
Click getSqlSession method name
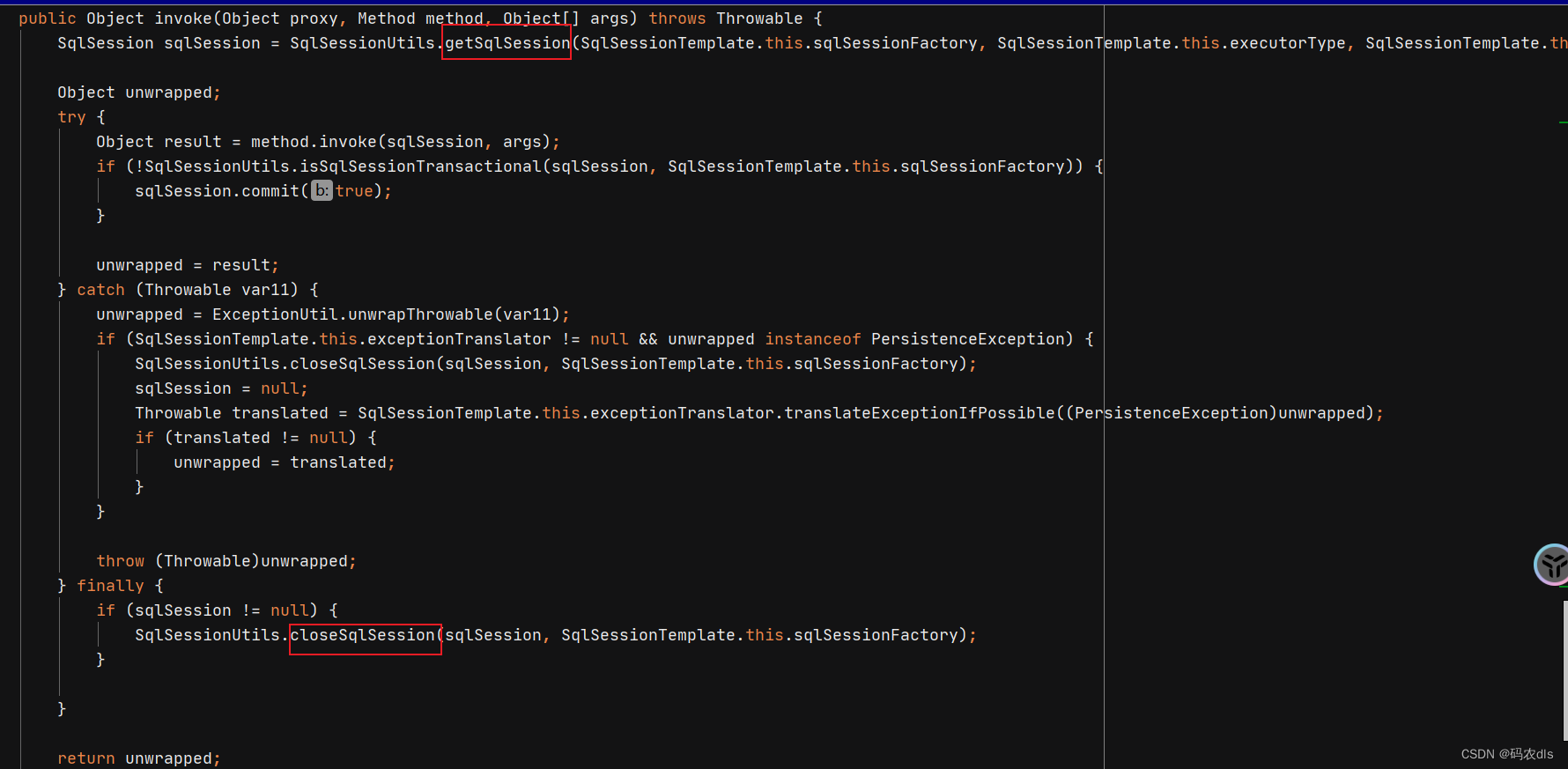click(x=507, y=43)
